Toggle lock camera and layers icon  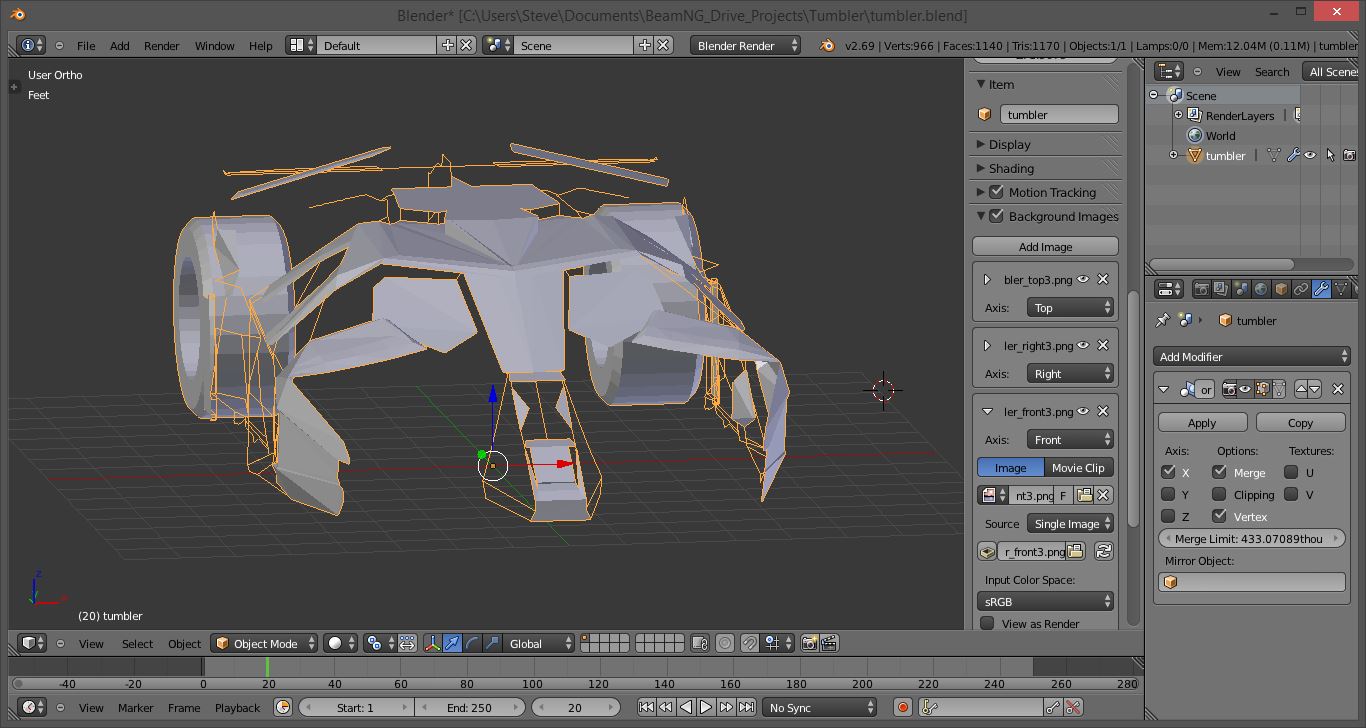pos(700,643)
